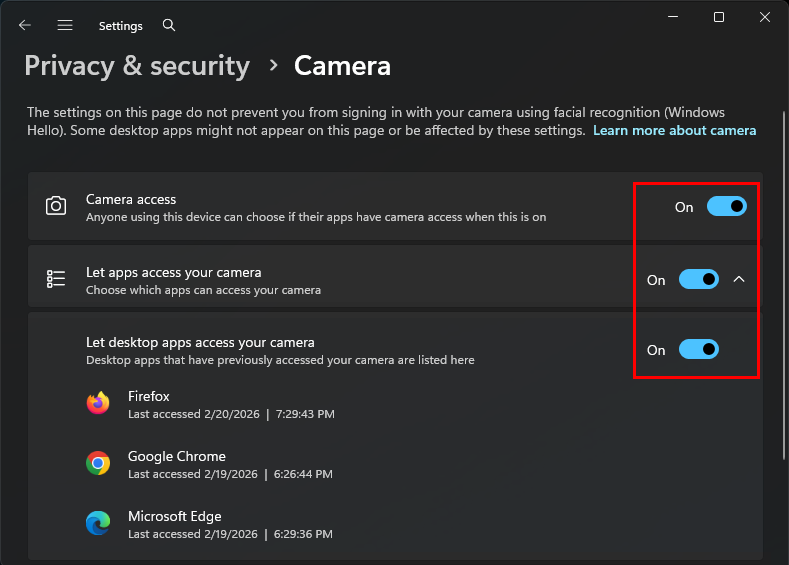Maximize the Settings window
789x565 pixels.
click(718, 17)
